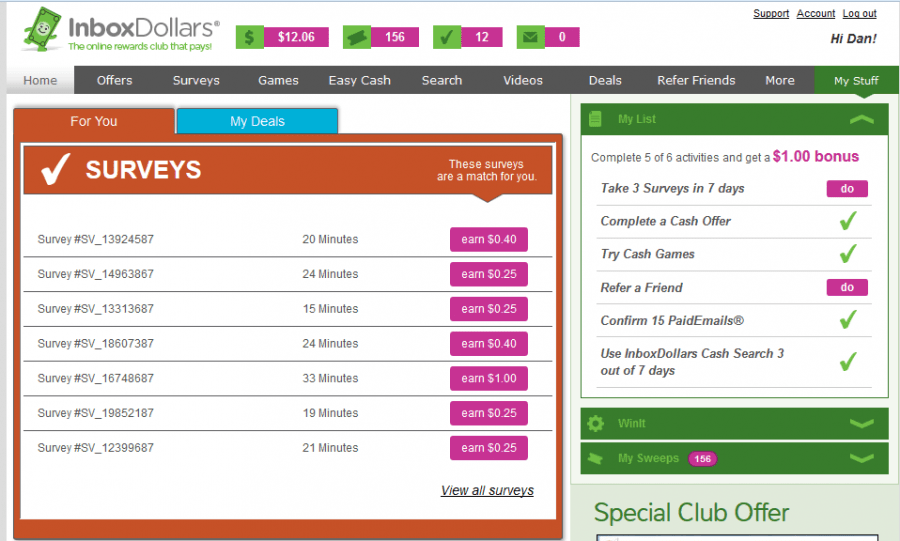Click earn $1.00 for Survey #SV_16748687

pyautogui.click(x=489, y=378)
